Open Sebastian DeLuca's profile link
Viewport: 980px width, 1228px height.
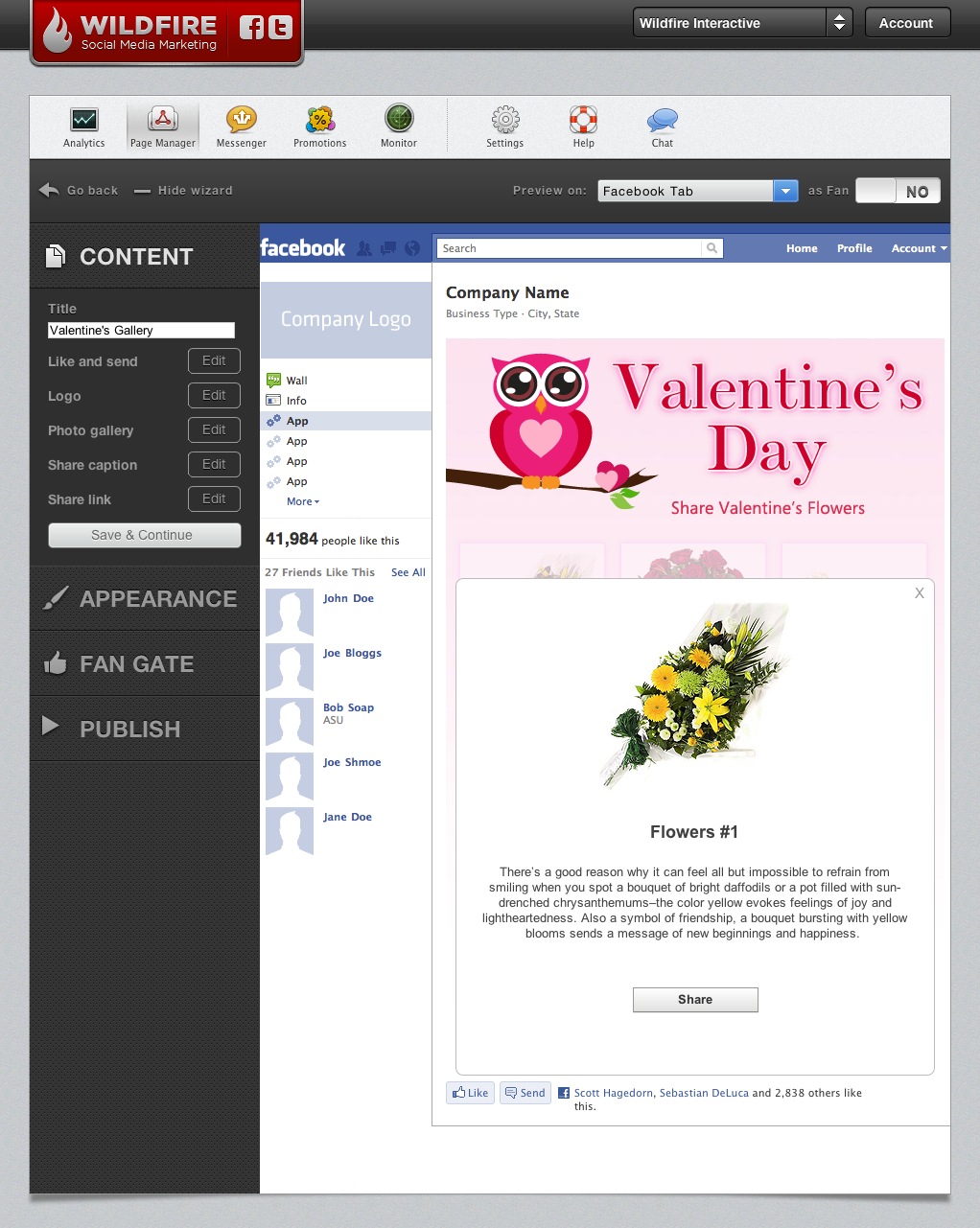pos(704,1093)
